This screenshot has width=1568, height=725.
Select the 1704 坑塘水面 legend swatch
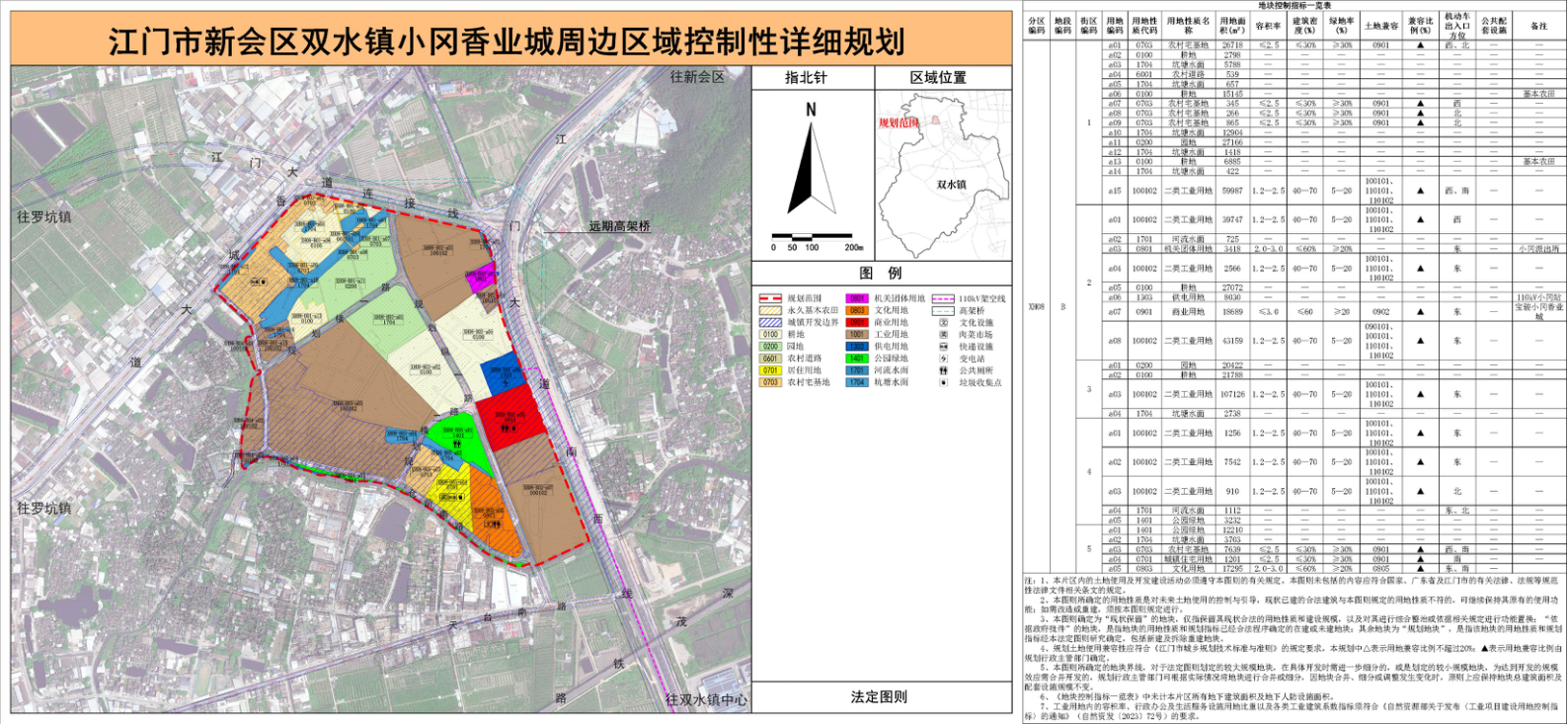[857, 382]
